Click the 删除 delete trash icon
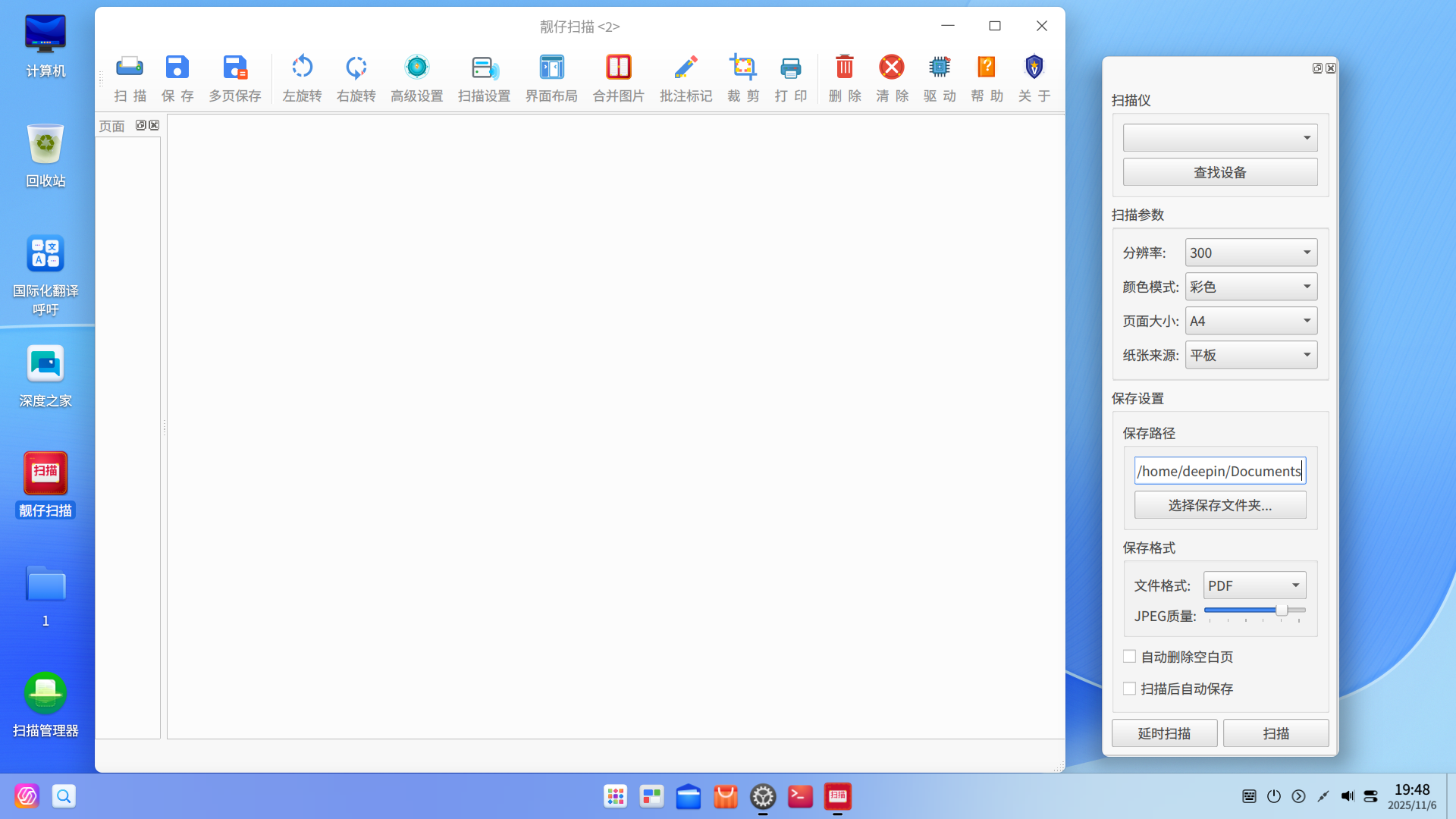 click(845, 77)
